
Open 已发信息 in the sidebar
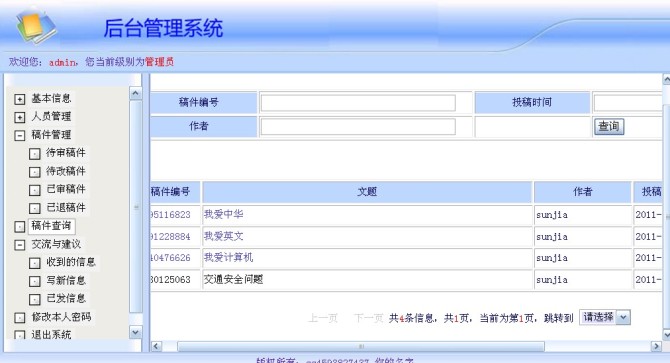point(66,298)
